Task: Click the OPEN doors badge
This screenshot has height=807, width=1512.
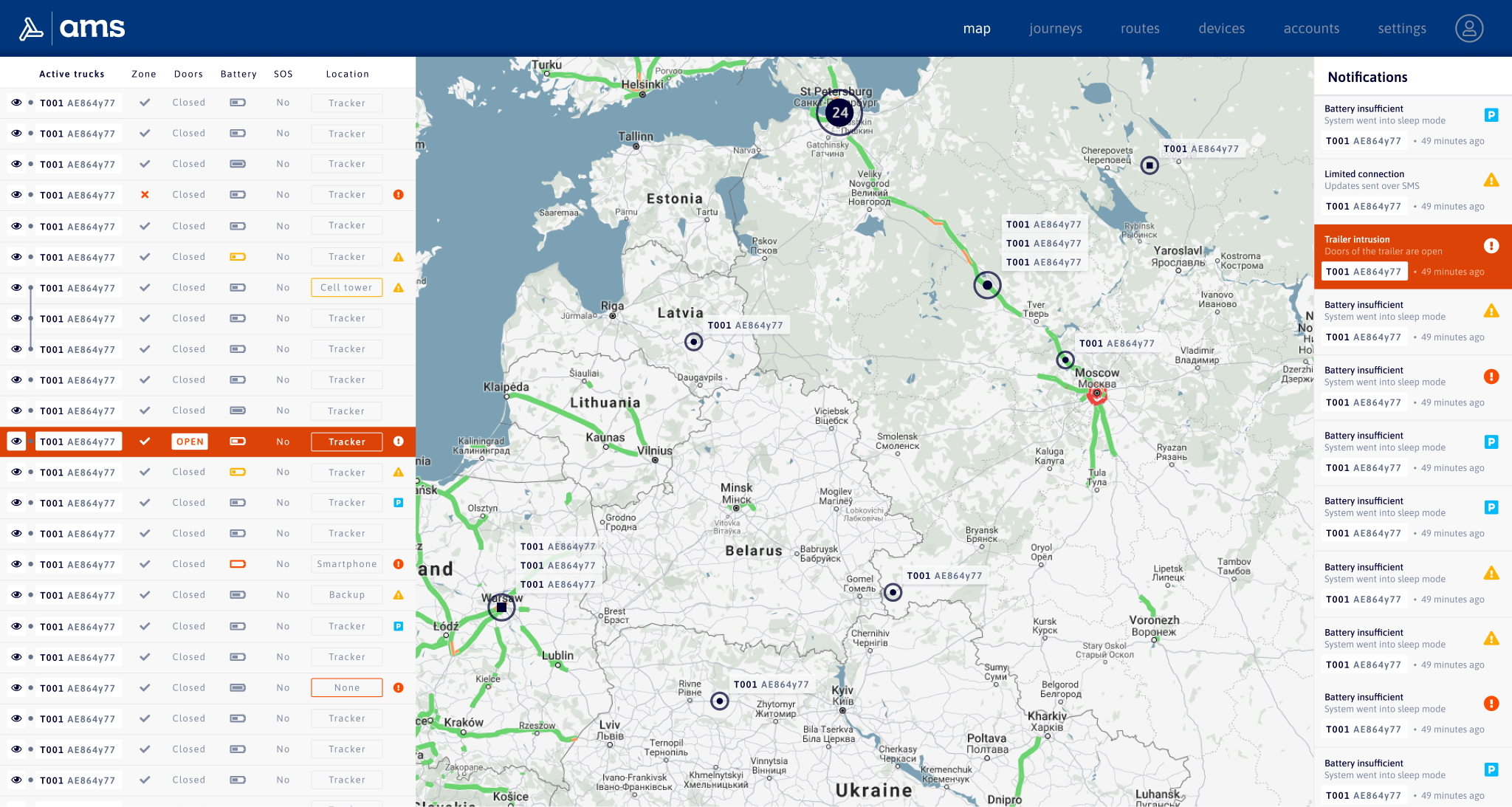Action: coord(190,442)
